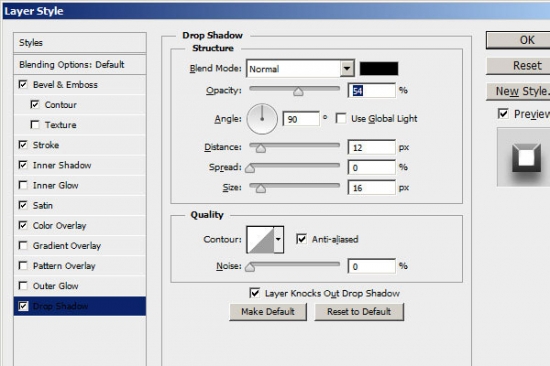Open the black shadow color swatch
Screen dimensions: 550x366
coord(379,68)
